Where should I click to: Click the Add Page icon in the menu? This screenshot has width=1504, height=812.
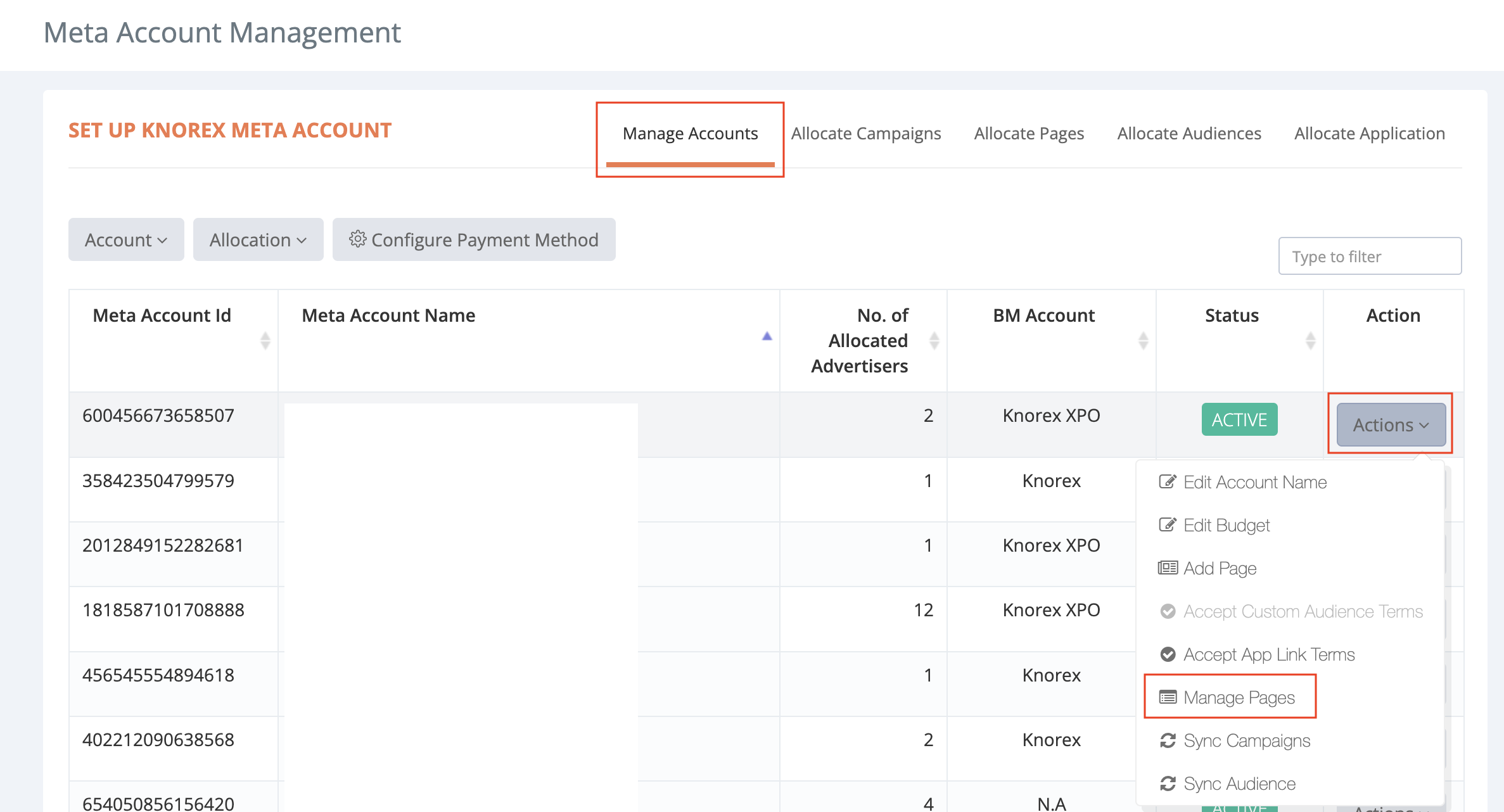pos(1167,568)
